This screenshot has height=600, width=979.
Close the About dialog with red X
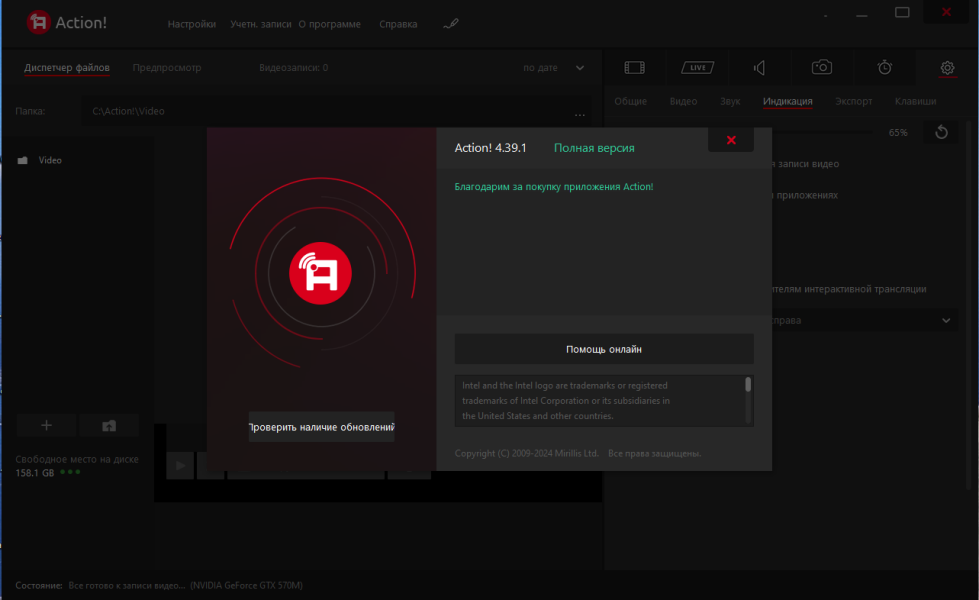tap(731, 140)
